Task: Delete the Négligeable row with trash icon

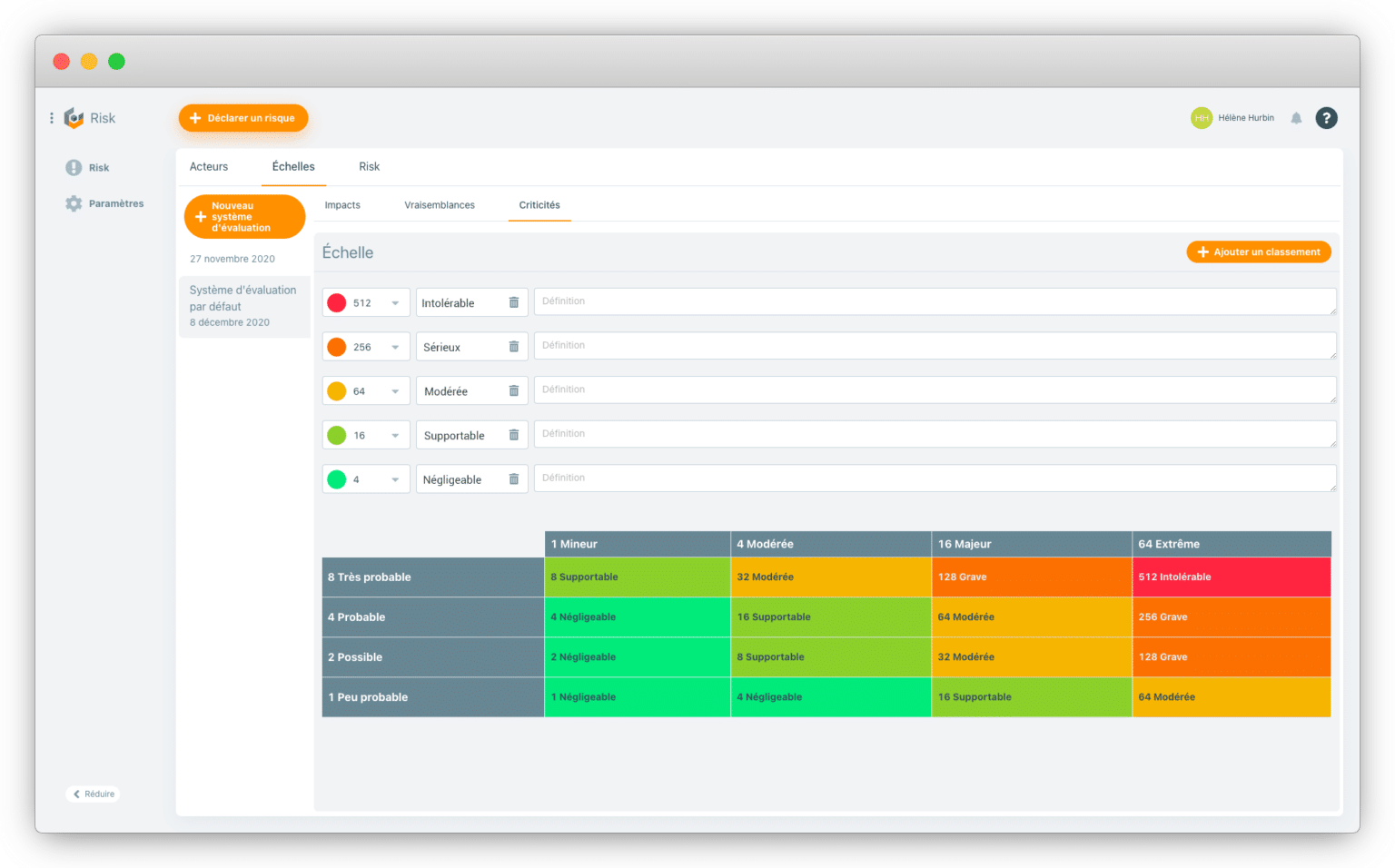Action: point(513,479)
